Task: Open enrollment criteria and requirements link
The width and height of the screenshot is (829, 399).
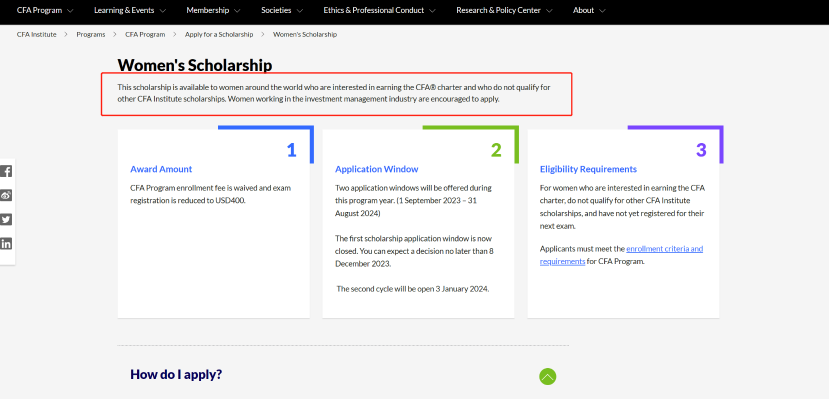Action: point(622,255)
